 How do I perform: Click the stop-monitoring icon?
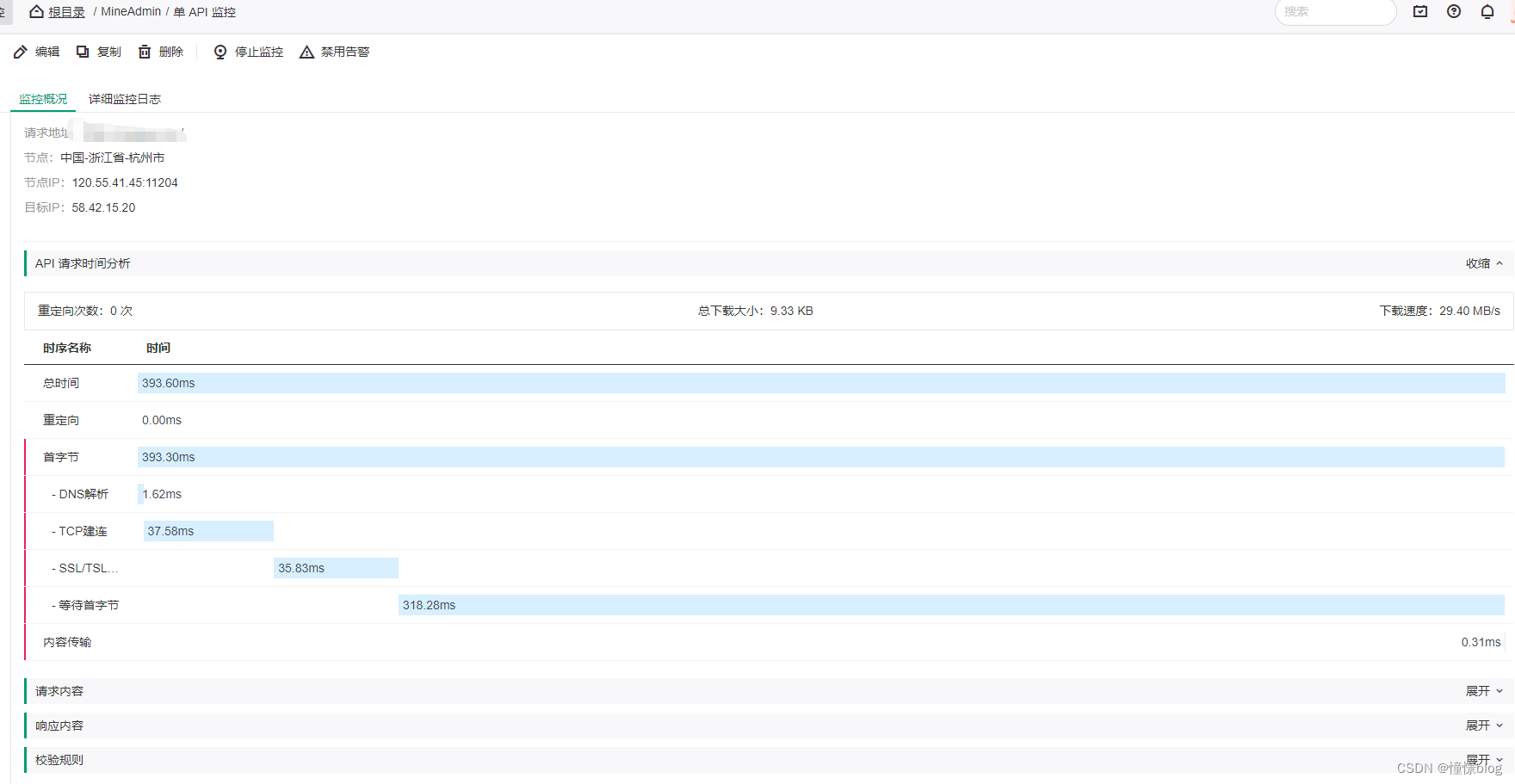coord(220,52)
